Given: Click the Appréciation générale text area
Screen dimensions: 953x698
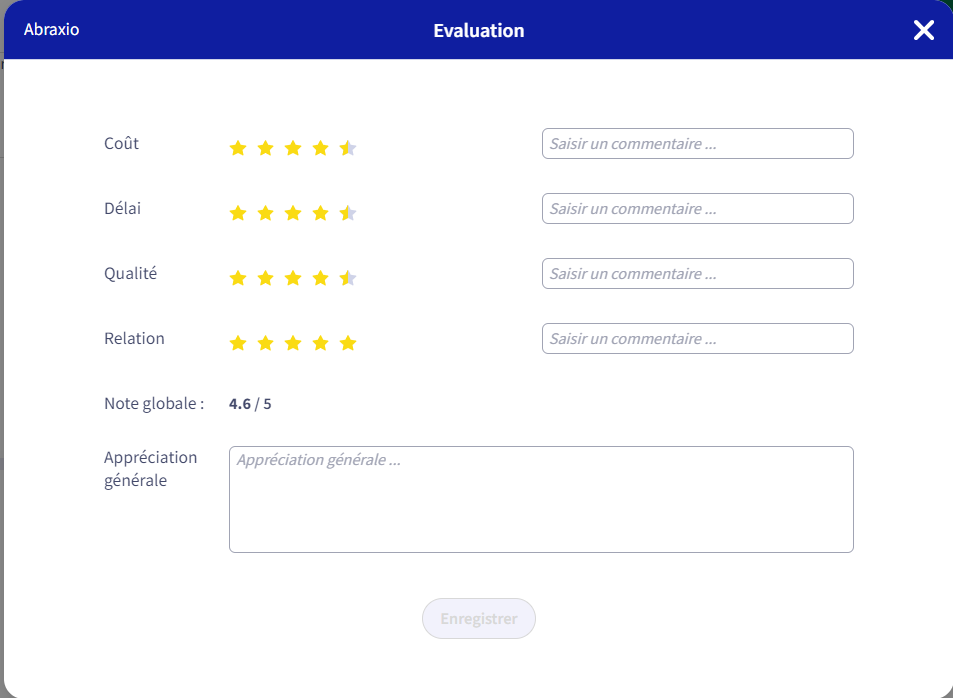Looking at the screenshot, I should [541, 500].
